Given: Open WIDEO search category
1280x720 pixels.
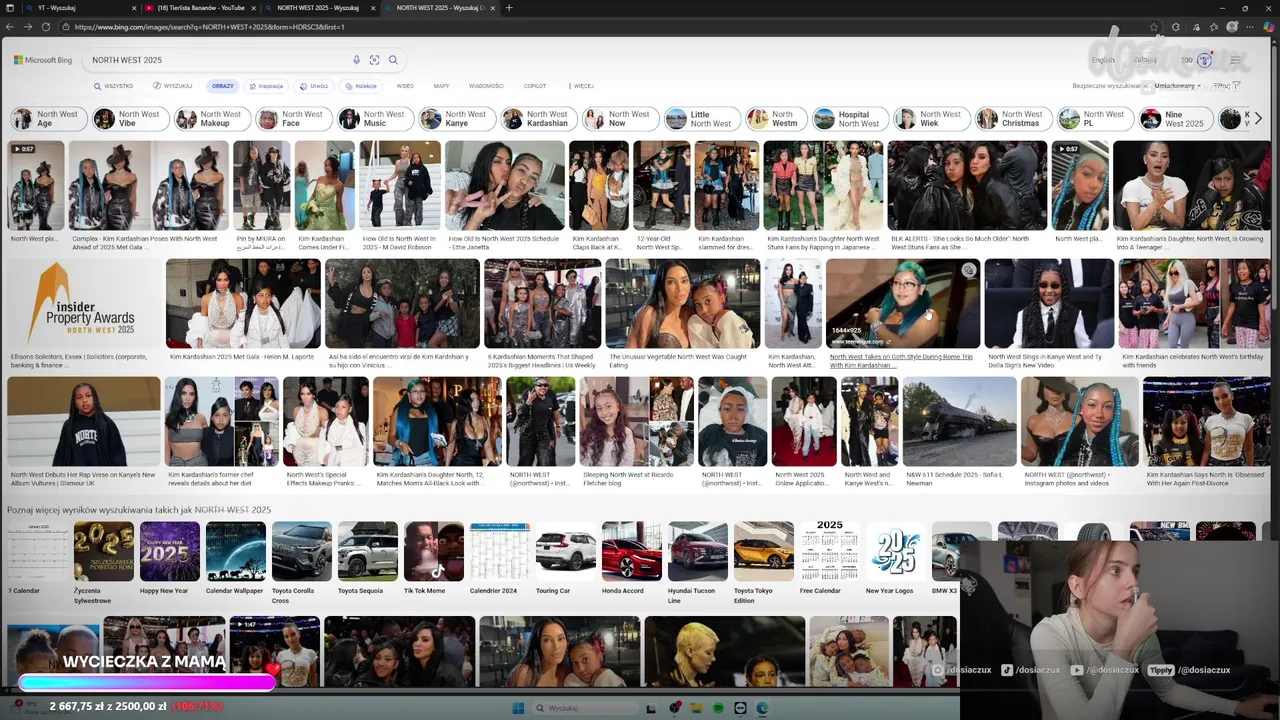Looking at the screenshot, I should point(405,86).
